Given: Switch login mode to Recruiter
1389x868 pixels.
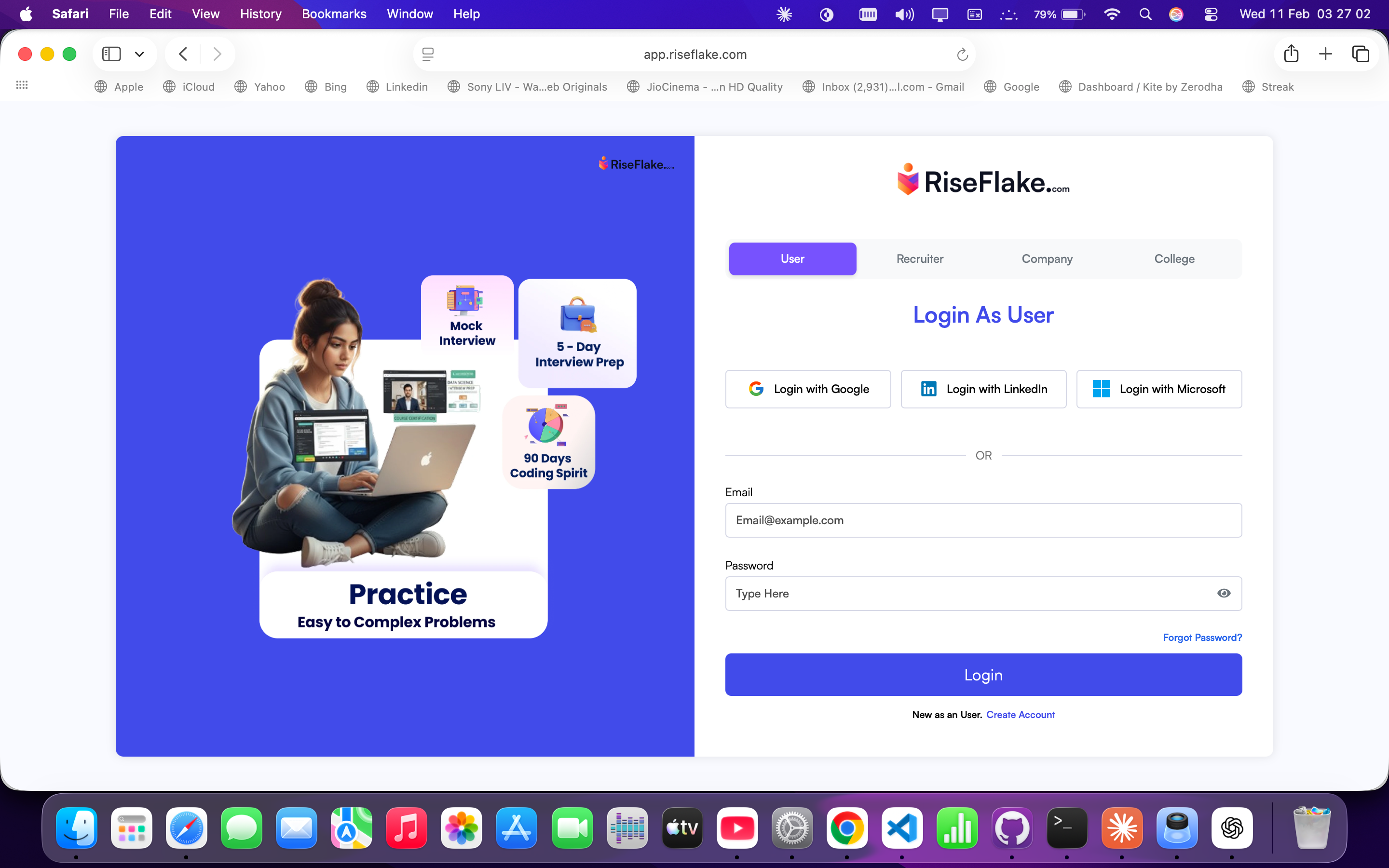Looking at the screenshot, I should point(919,259).
